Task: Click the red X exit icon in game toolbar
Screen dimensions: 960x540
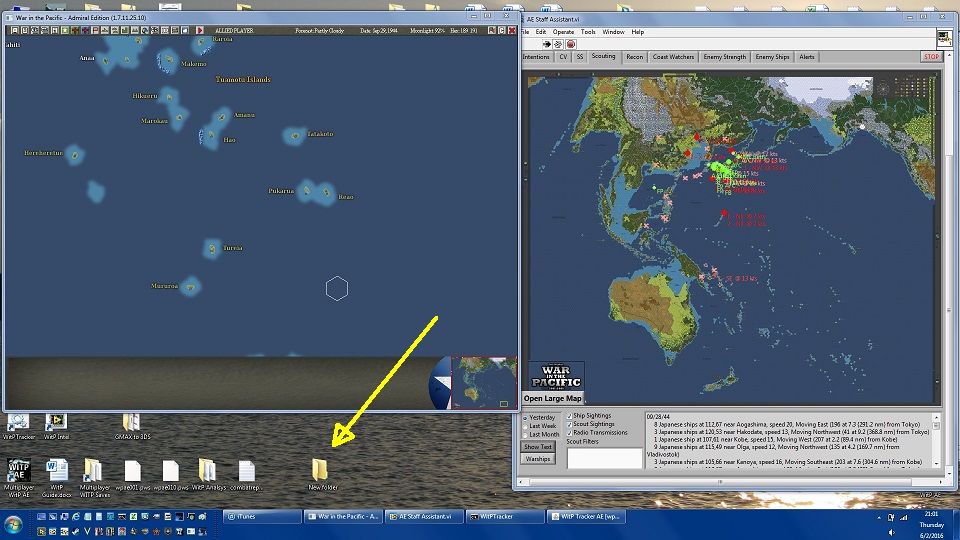Action: click(512, 30)
